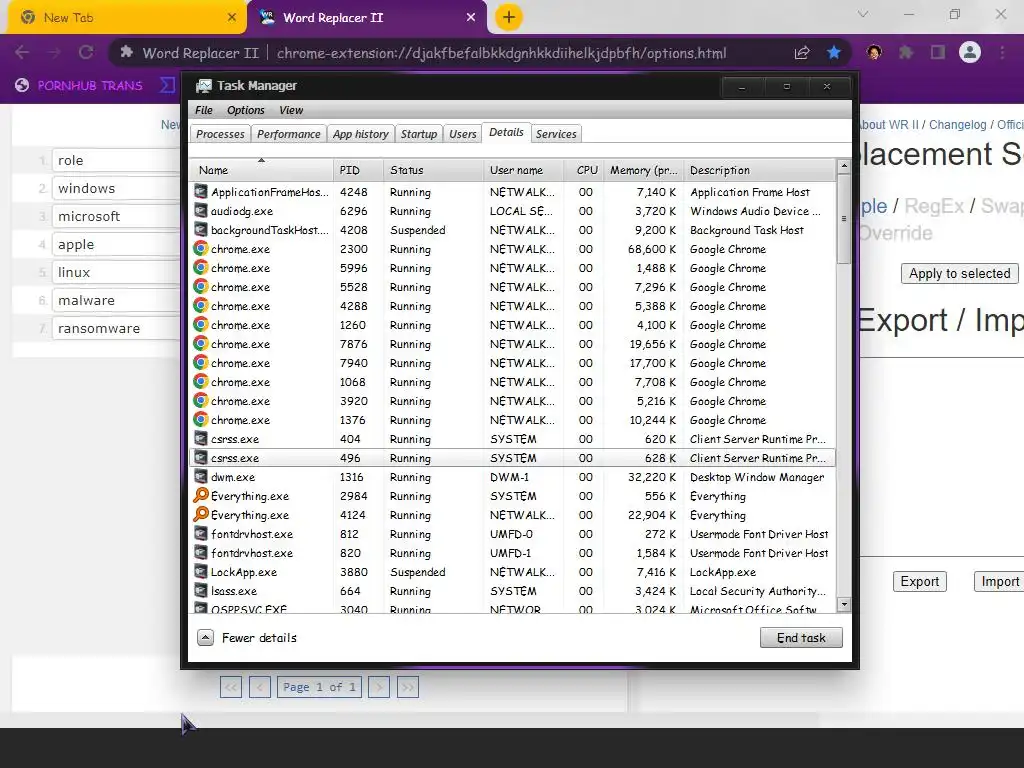Open the Chrome profile avatar icon

pyautogui.click(x=970, y=52)
